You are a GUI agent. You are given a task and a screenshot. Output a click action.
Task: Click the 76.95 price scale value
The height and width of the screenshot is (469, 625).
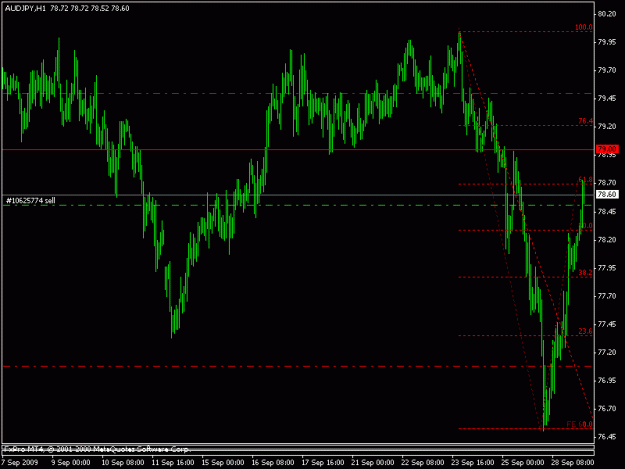(606, 381)
